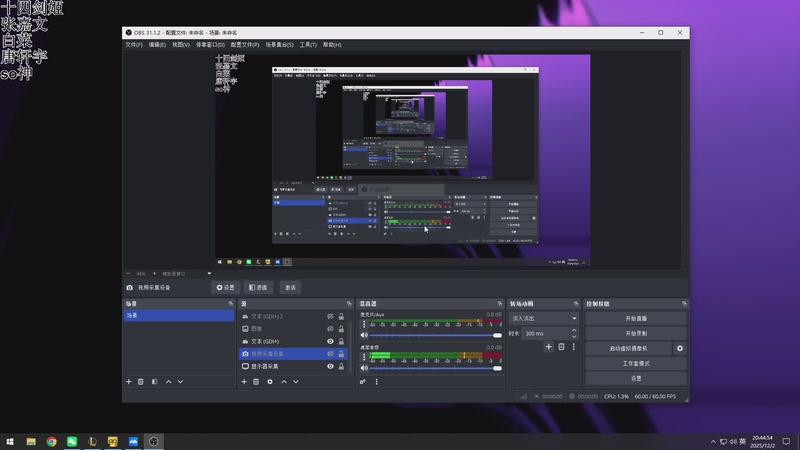Open the 停靠窗口(D) menu
This screenshot has width=800, height=450.
click(x=210, y=45)
